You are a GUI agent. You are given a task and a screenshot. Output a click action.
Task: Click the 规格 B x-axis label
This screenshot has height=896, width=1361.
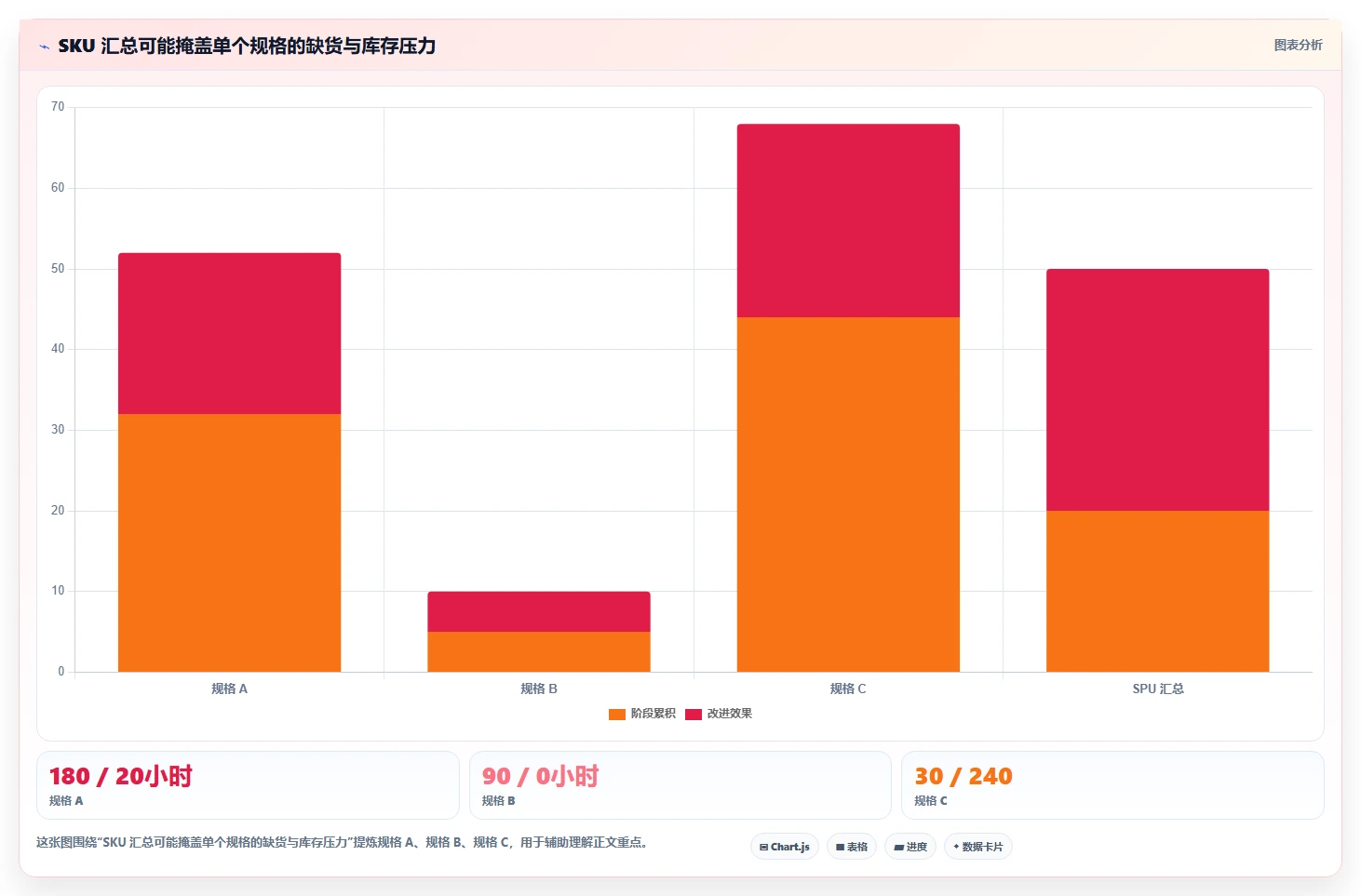[539, 689]
